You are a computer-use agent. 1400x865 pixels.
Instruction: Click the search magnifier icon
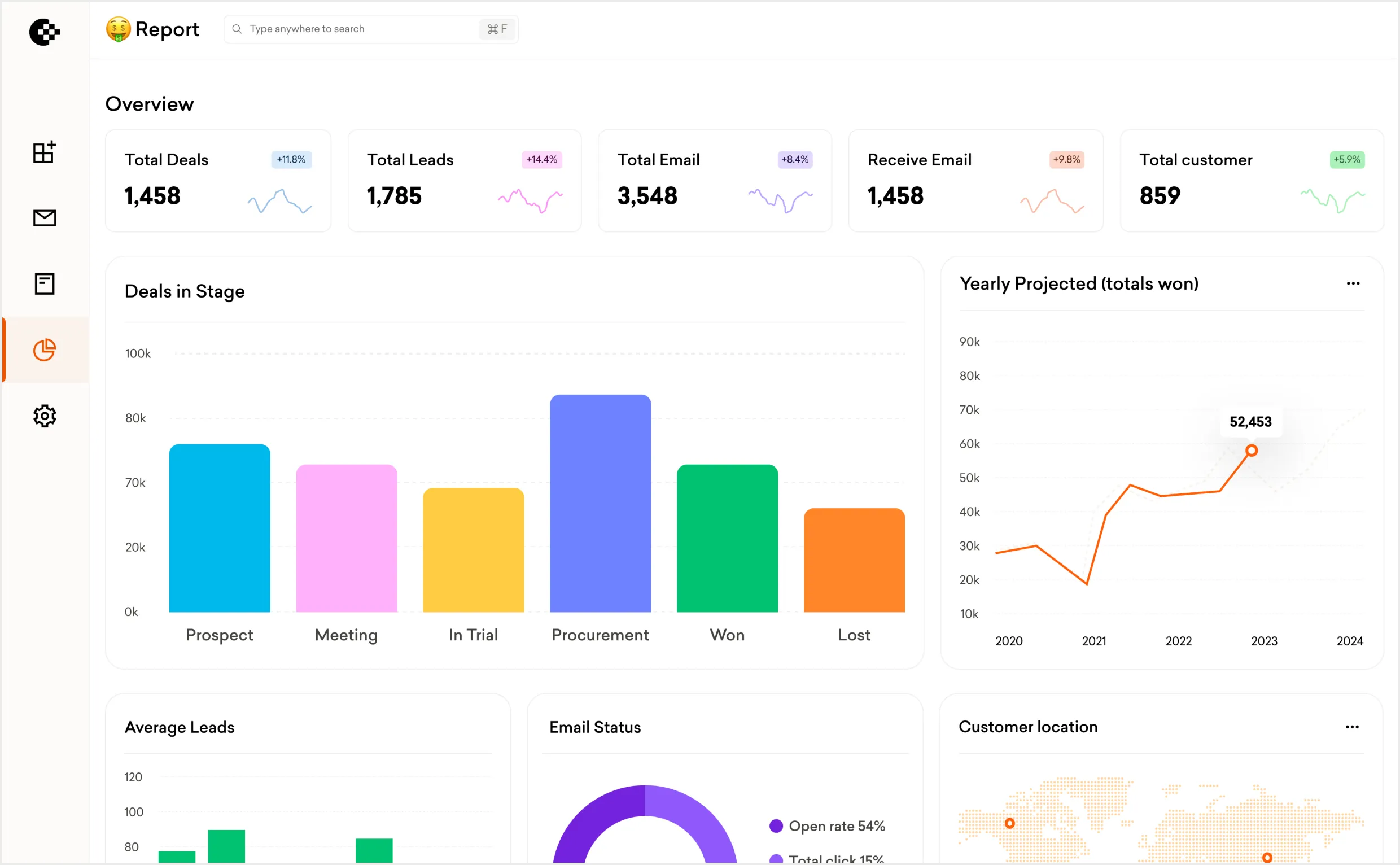(237, 29)
